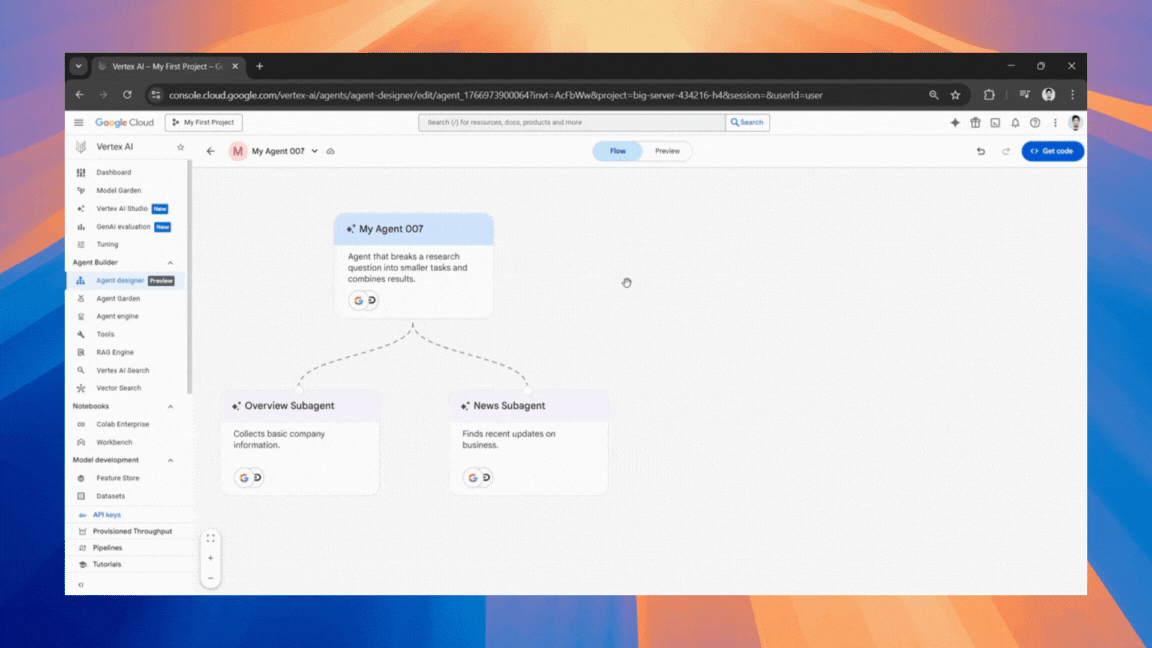Open the Agent designer sidebar icon
Image resolution: width=1152 pixels, height=648 pixels.
point(81,280)
